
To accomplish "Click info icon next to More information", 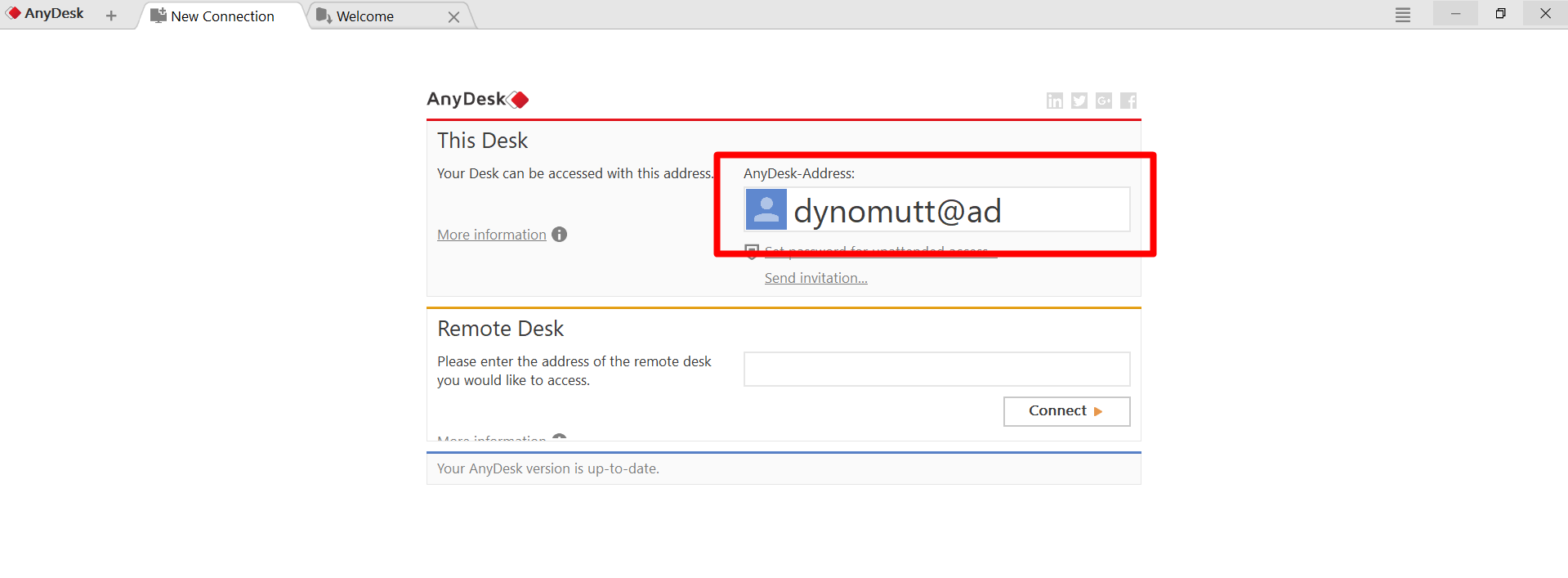I will 560,235.
